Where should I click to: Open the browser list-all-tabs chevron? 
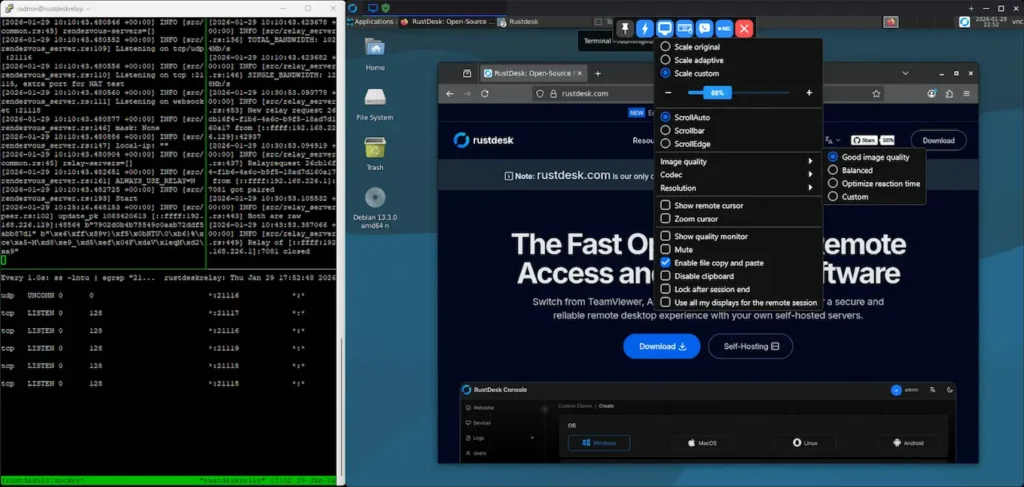point(905,73)
